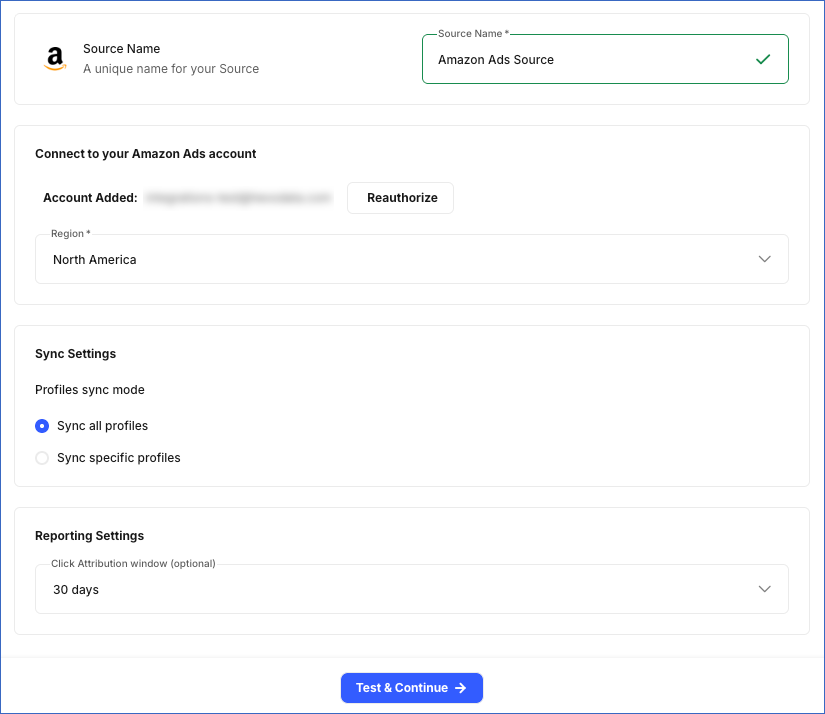Click the Test & Continue button
The width and height of the screenshot is (825, 714).
click(x=411, y=688)
